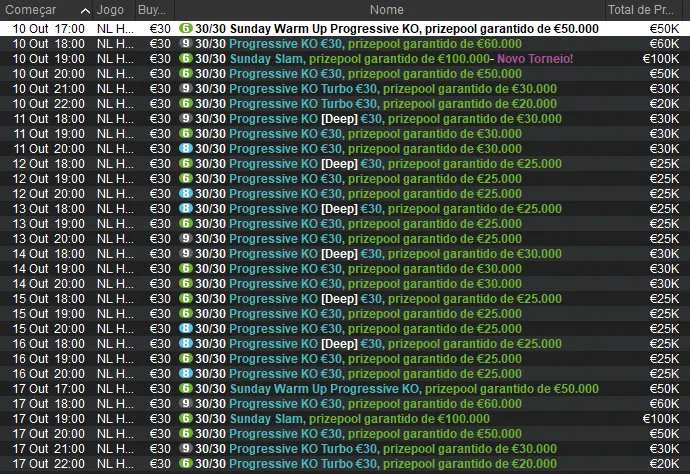This screenshot has width=690, height=474.
Task: Sort by the Jogo column header
Action: (114, 10)
